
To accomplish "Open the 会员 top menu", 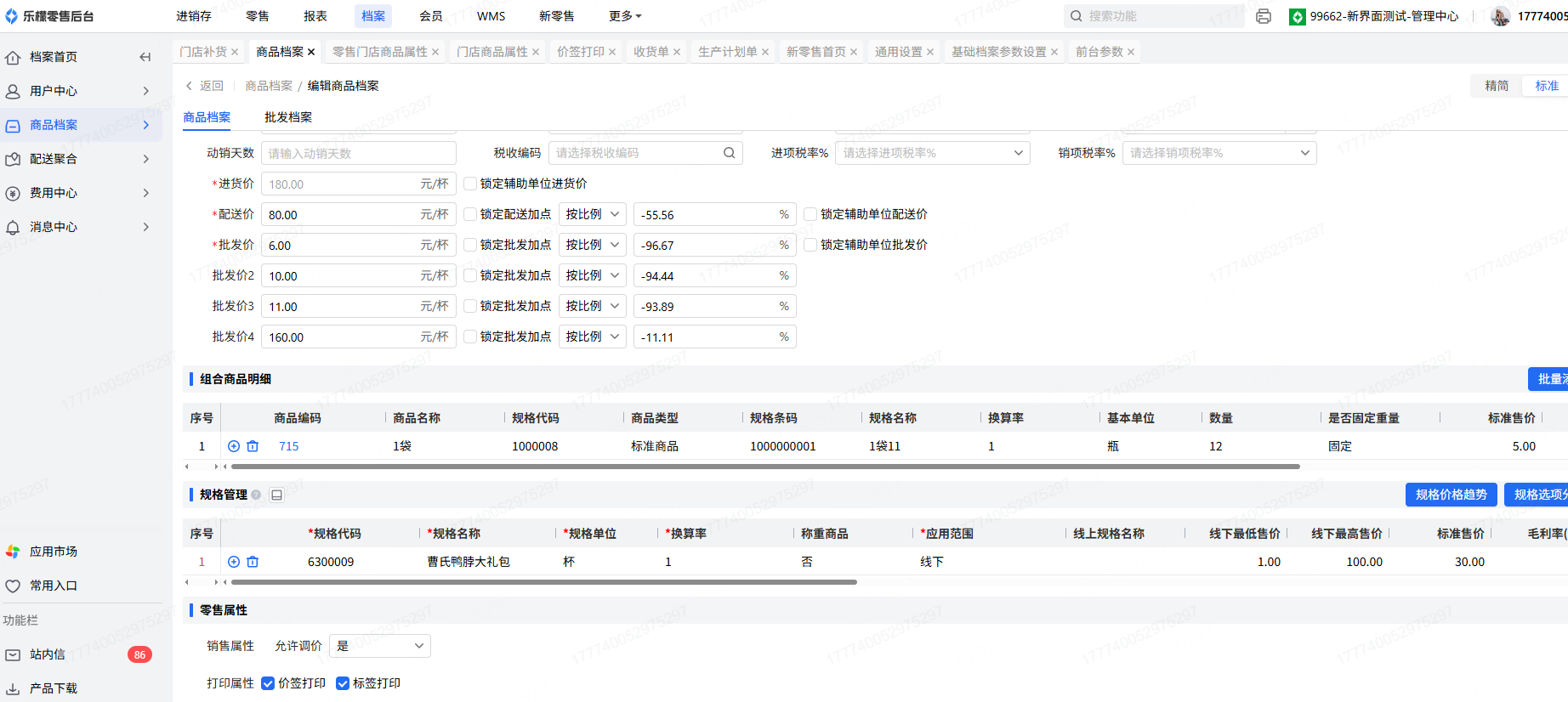I will pyautogui.click(x=431, y=16).
